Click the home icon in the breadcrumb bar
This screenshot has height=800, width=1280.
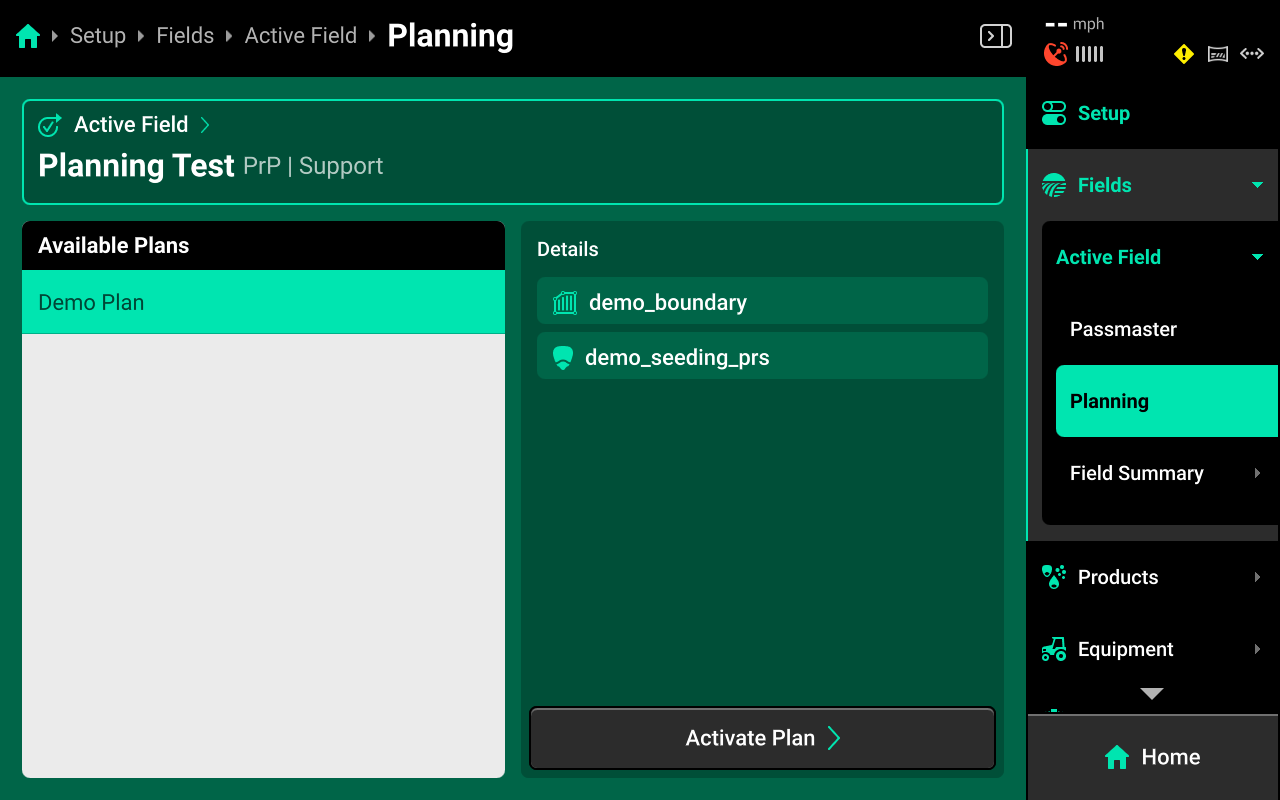pyautogui.click(x=28, y=35)
